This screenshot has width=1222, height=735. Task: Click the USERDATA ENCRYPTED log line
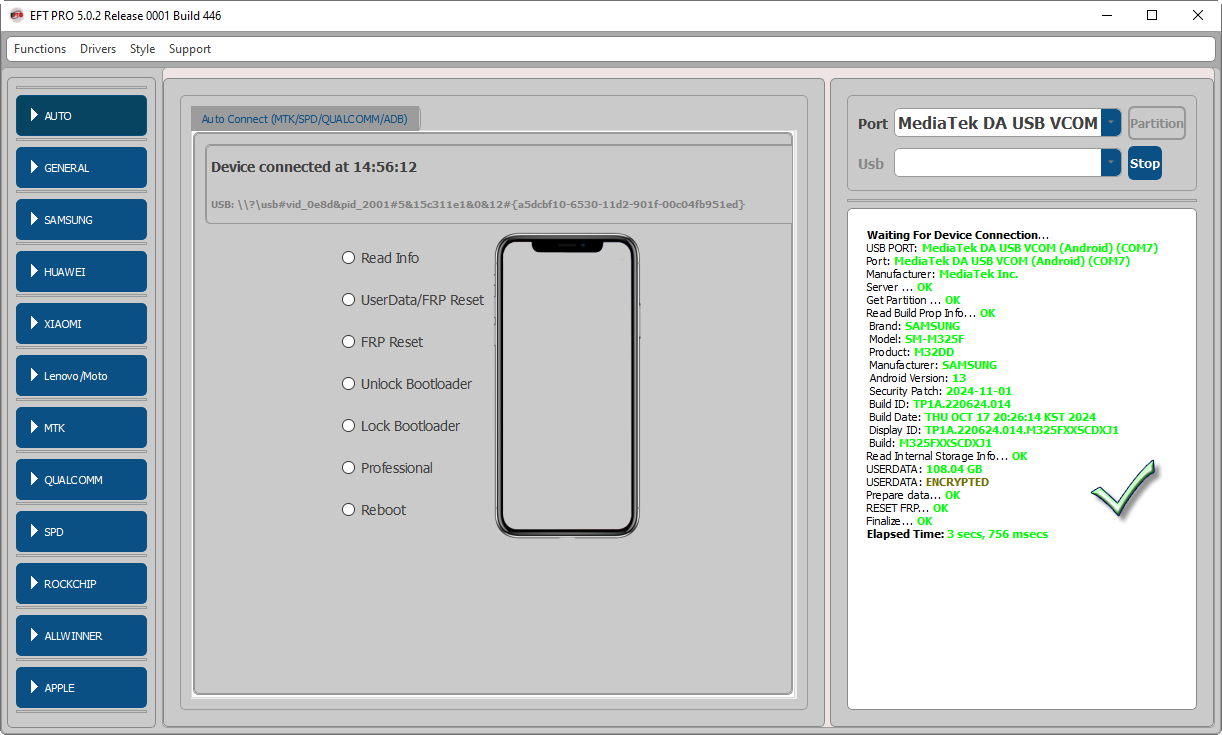point(927,482)
